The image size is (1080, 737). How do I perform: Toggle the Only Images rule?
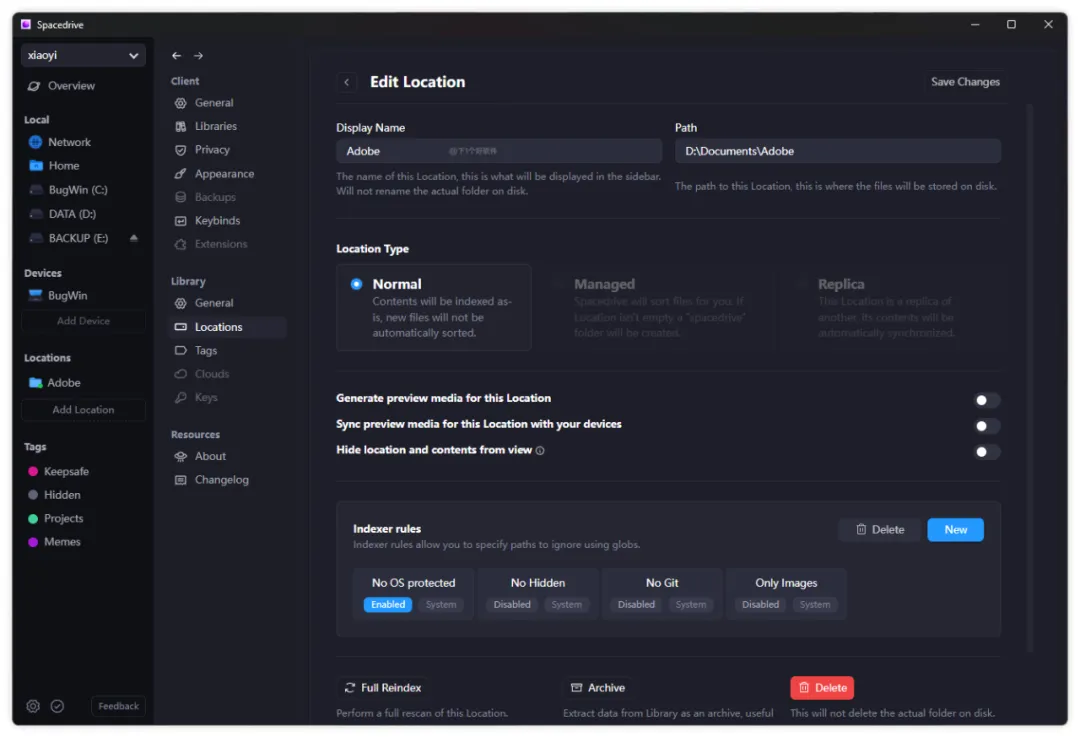coord(760,604)
